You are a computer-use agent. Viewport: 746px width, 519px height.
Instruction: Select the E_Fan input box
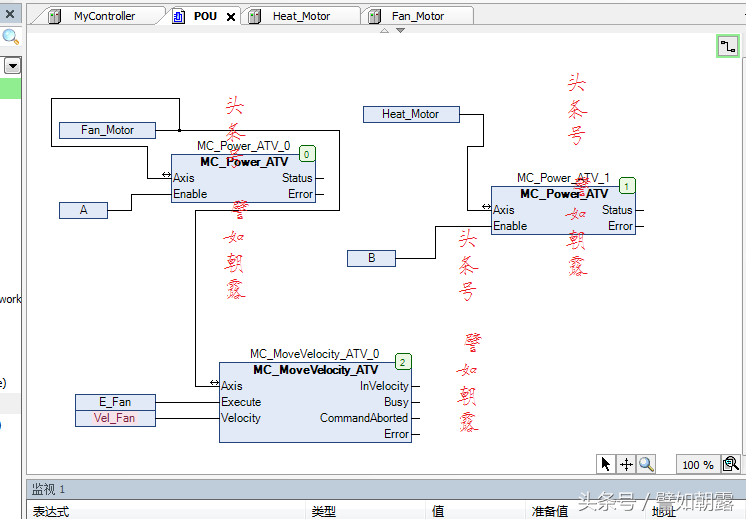115,402
